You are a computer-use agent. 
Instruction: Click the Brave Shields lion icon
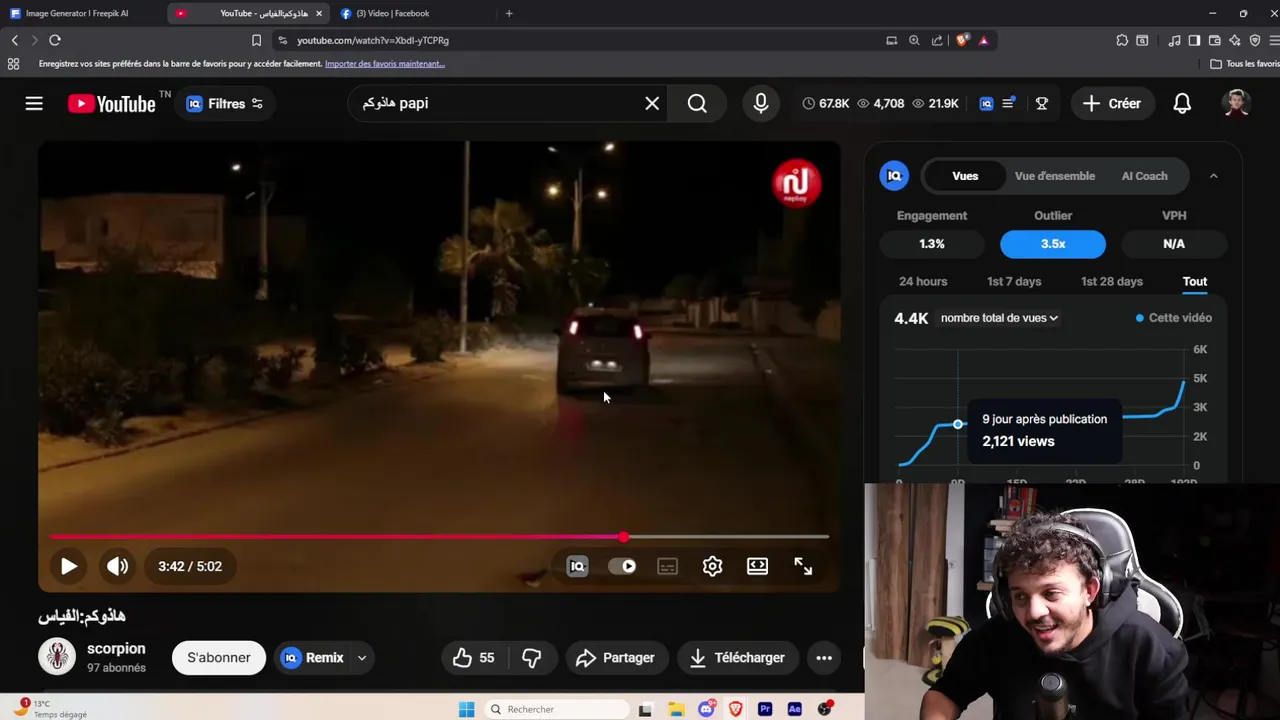[x=962, y=40]
